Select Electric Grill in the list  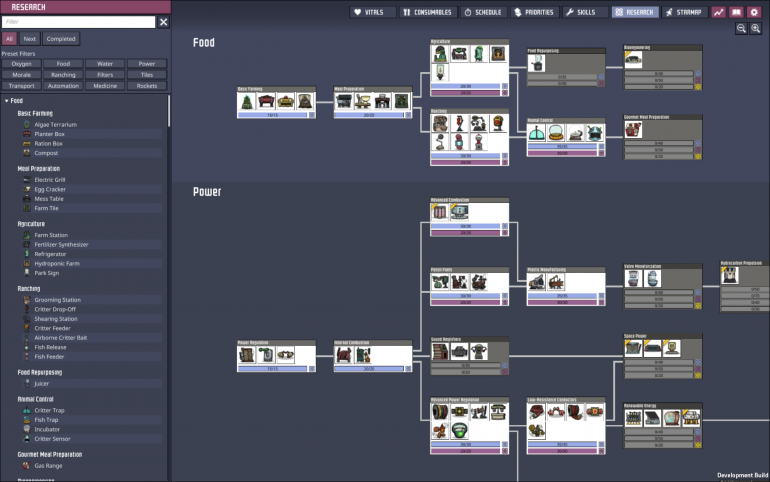click(x=92, y=180)
